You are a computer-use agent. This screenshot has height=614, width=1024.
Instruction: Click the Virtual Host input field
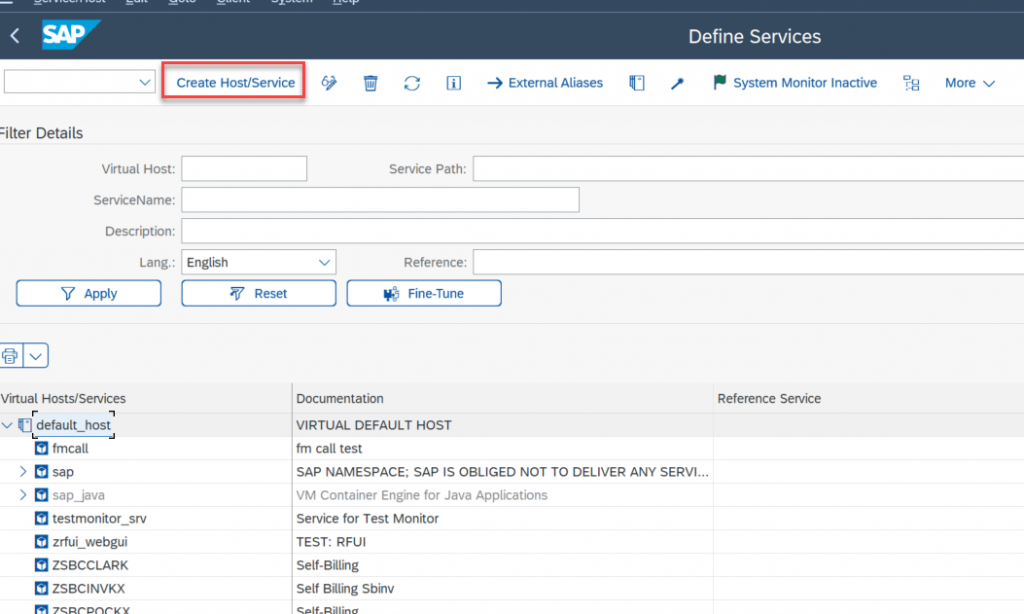[244, 169]
